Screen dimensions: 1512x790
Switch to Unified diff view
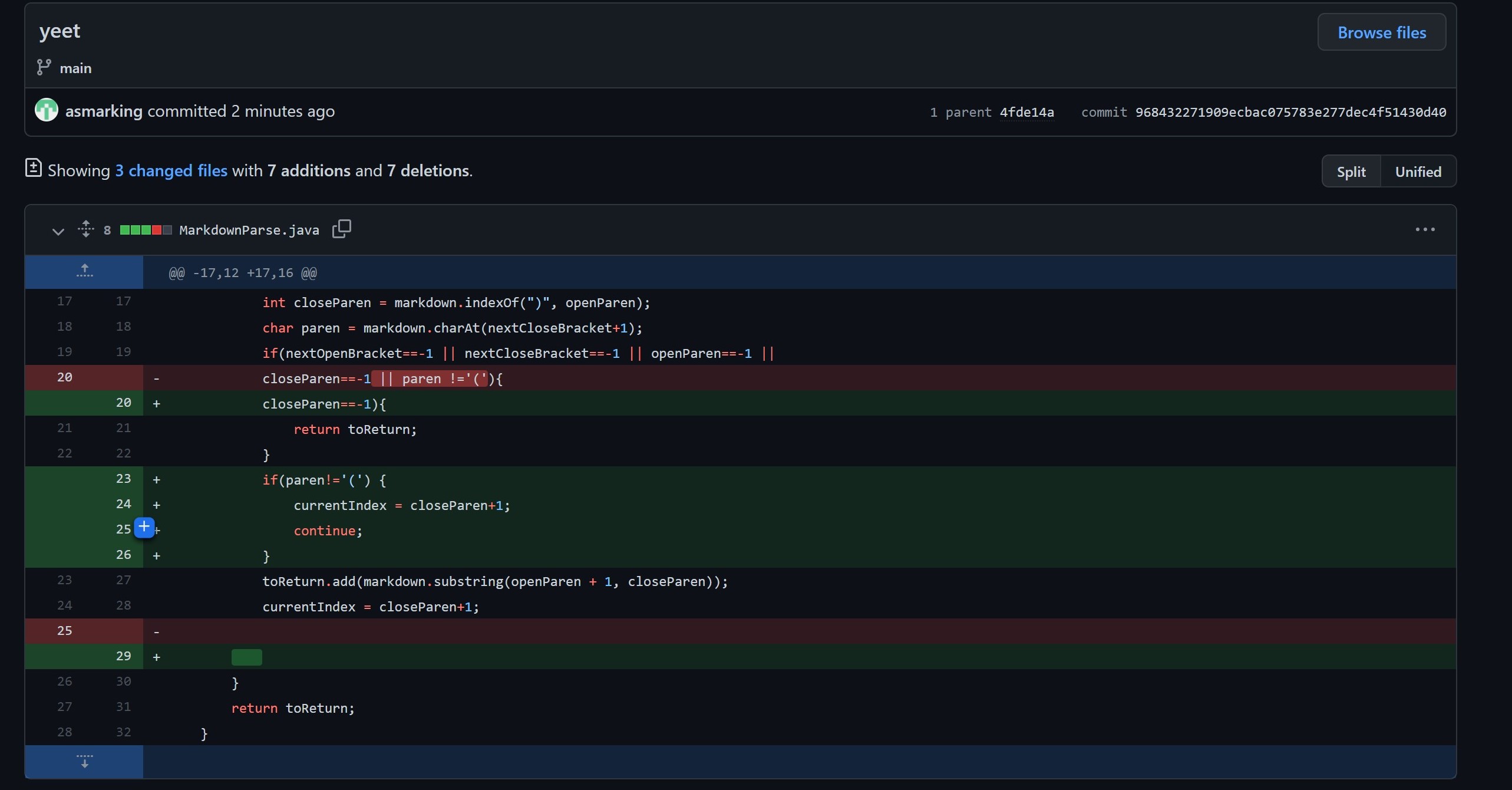(x=1418, y=172)
